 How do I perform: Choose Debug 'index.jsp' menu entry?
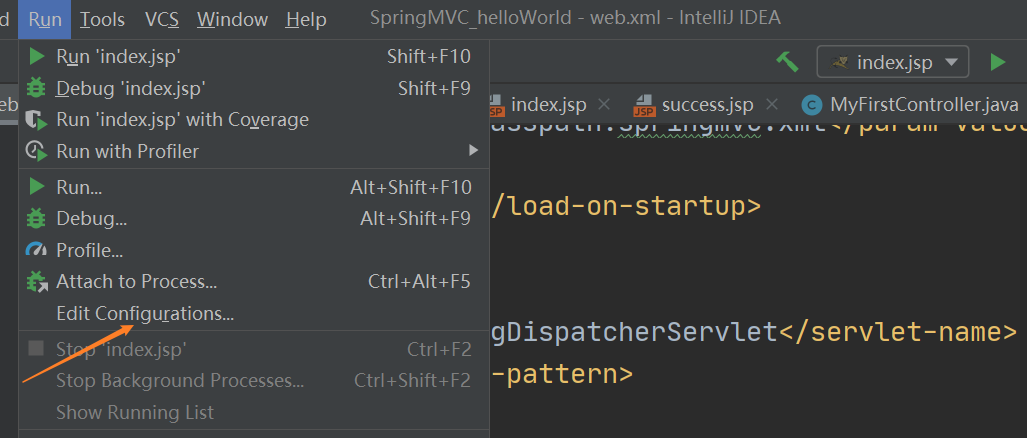254,88
